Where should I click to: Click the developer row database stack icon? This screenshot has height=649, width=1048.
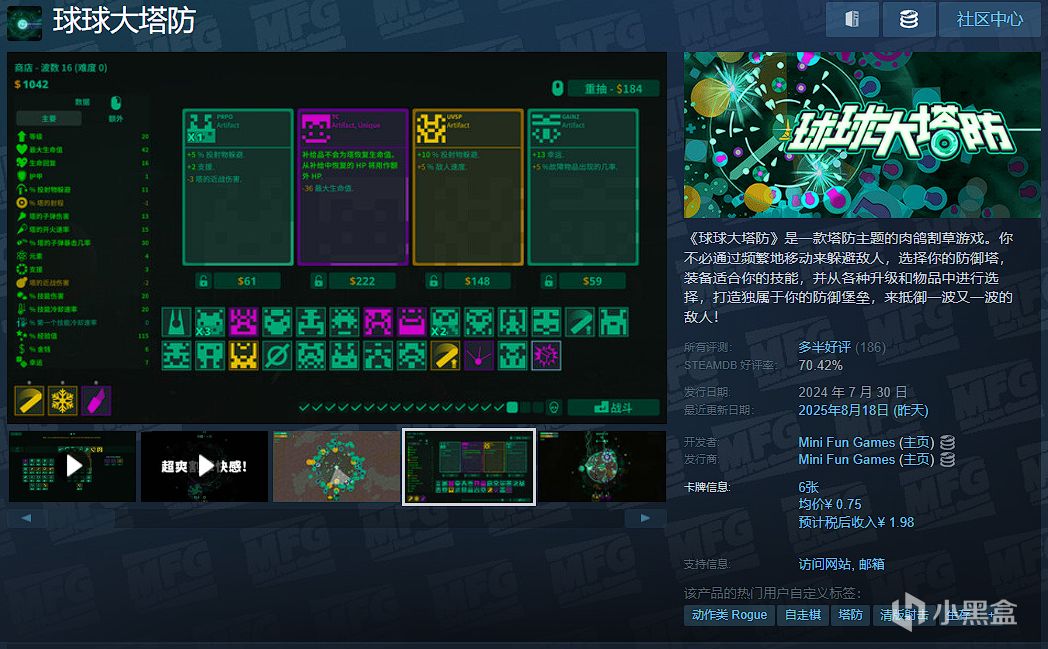pos(947,442)
